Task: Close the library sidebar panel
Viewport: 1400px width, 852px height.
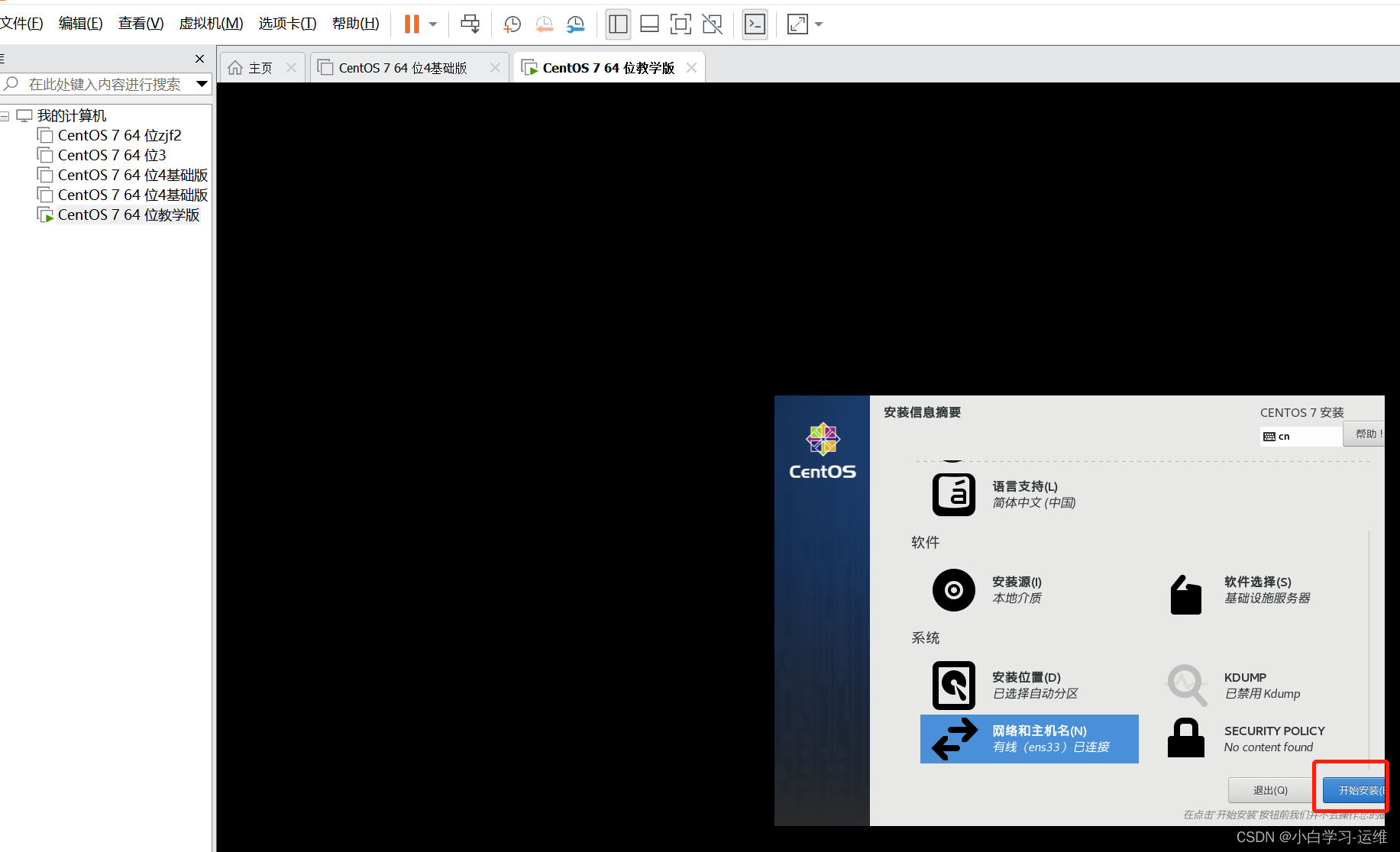Action: [199, 59]
